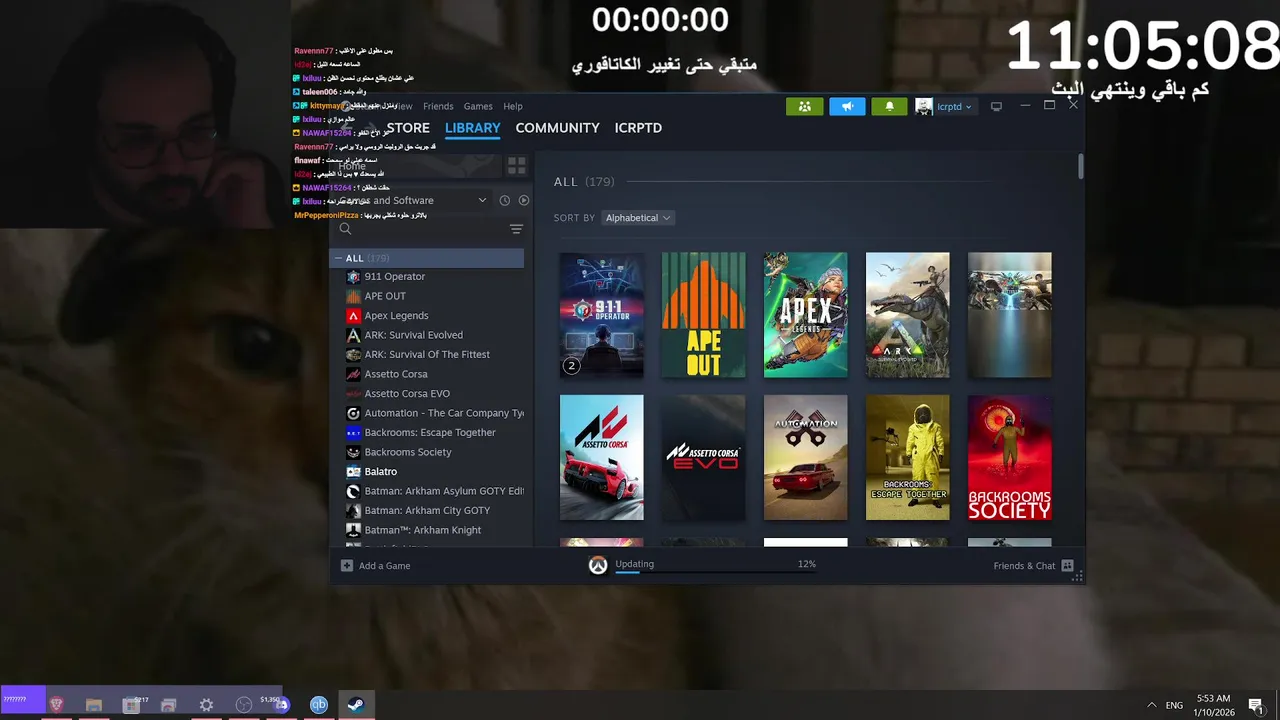Open the Alphabetical sort by dropdown
The height and width of the screenshot is (720, 1280).
coord(638,218)
